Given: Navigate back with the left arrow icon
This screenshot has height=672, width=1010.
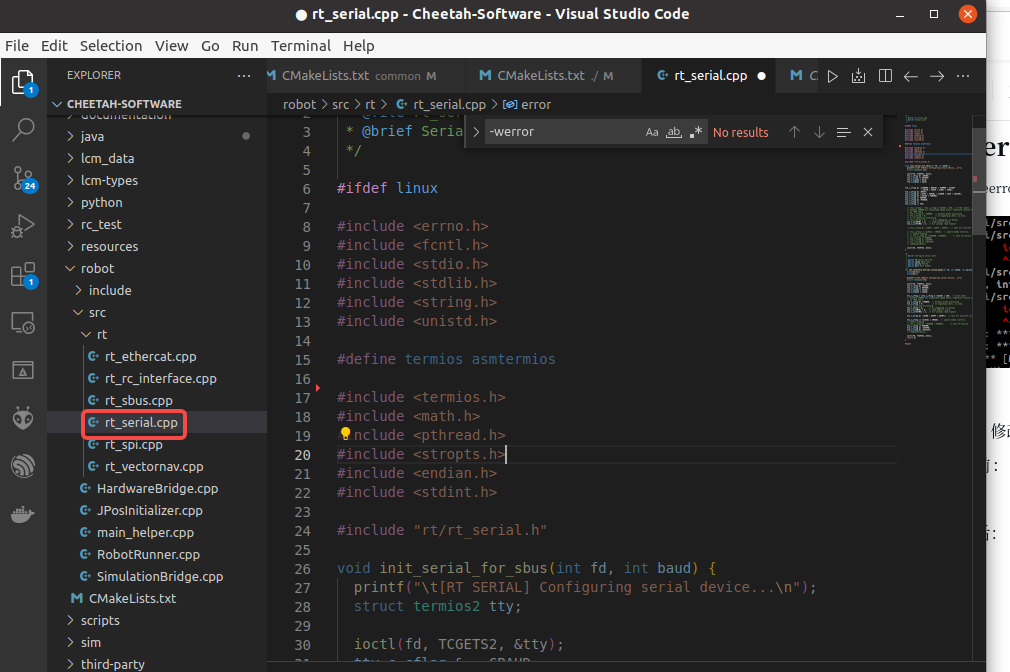Looking at the screenshot, I should pos(910,76).
